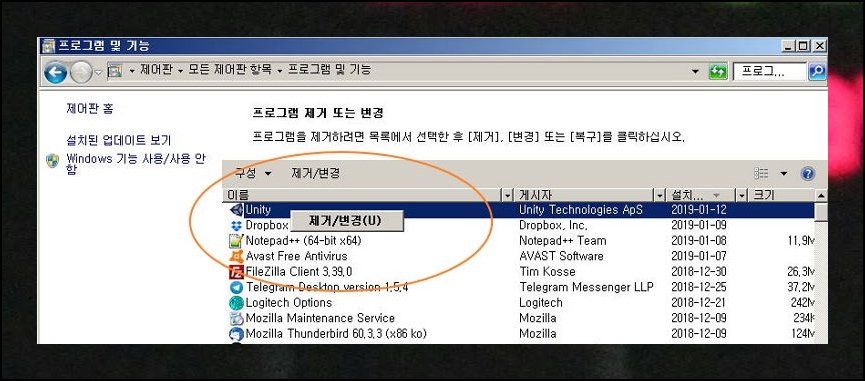
Task: Choose 제거/변경(U) from context menu
Action: pyautogui.click(x=346, y=221)
